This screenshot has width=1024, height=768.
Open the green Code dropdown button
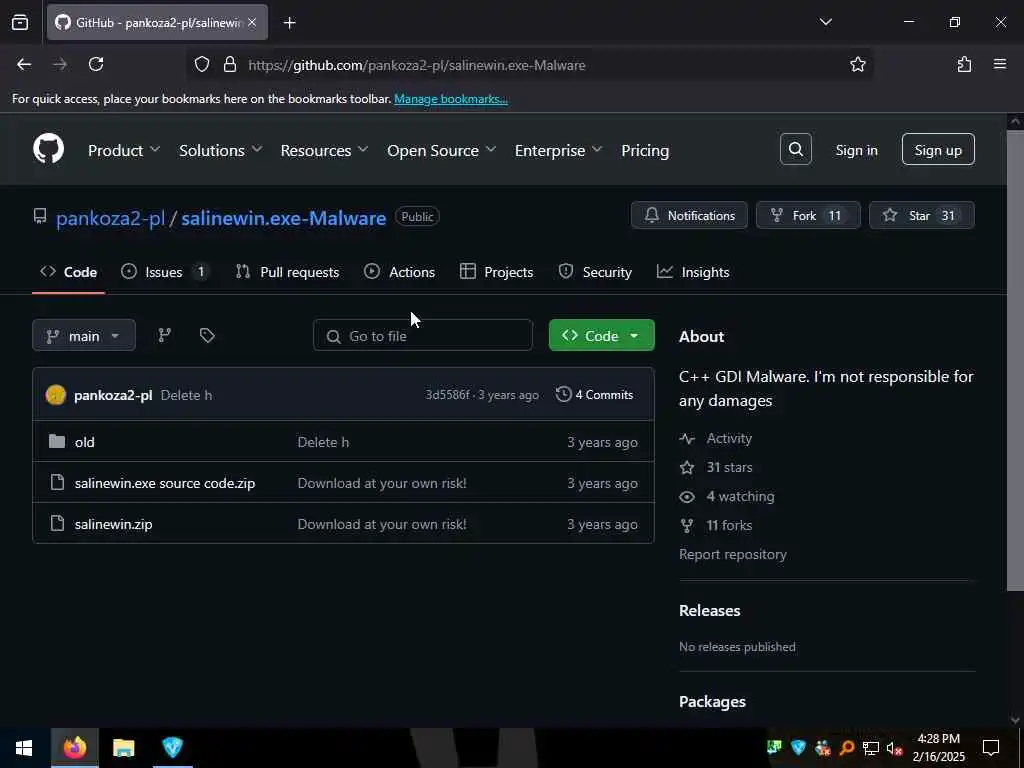tap(601, 335)
